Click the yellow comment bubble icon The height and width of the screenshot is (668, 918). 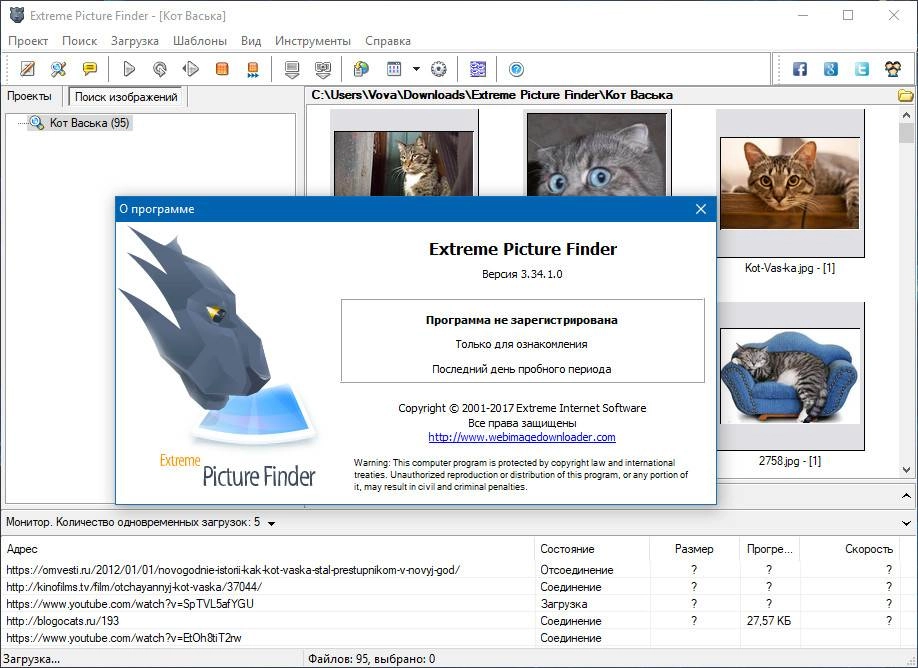pos(90,69)
